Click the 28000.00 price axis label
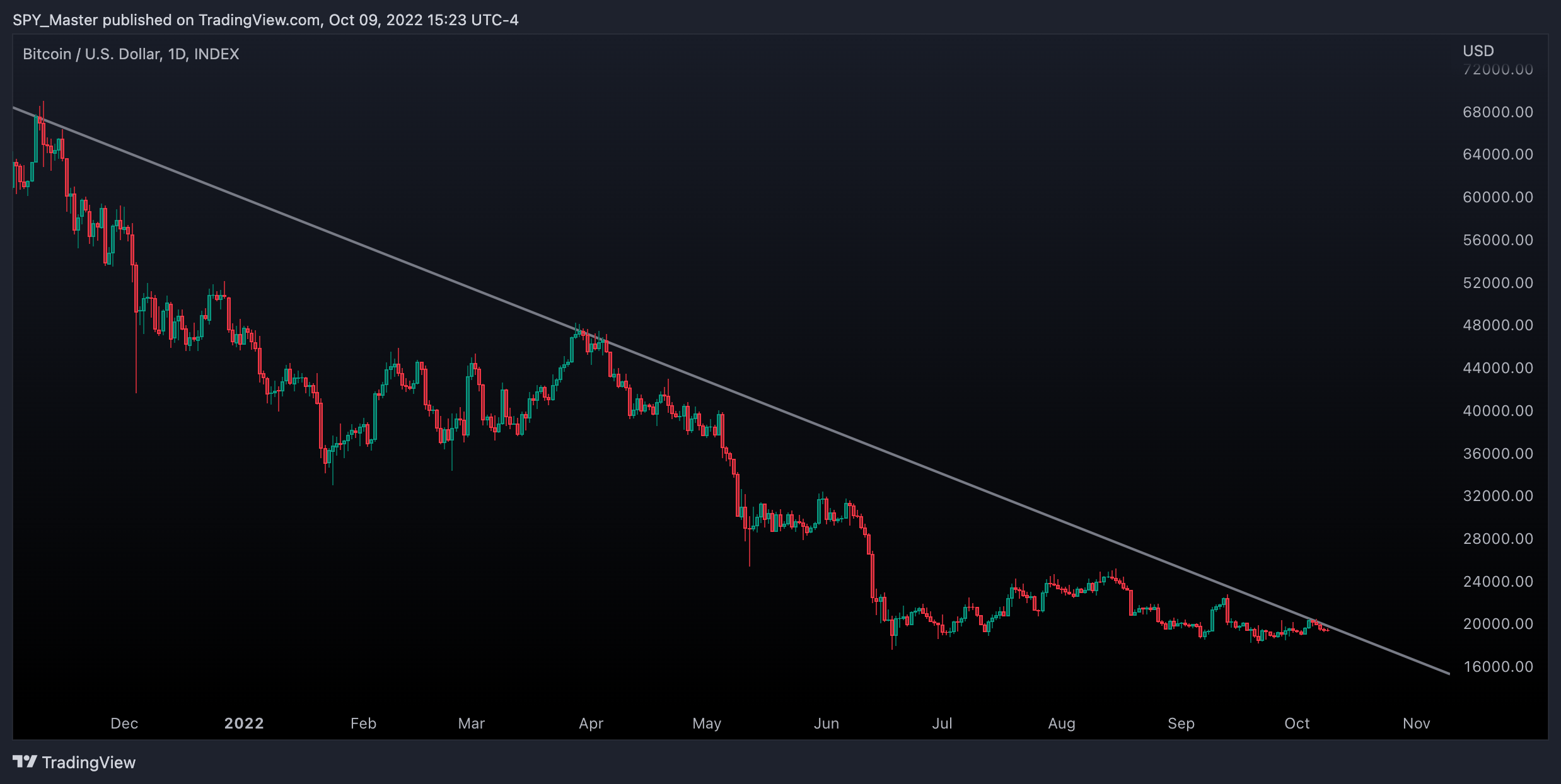The image size is (1561, 784). [1498, 539]
